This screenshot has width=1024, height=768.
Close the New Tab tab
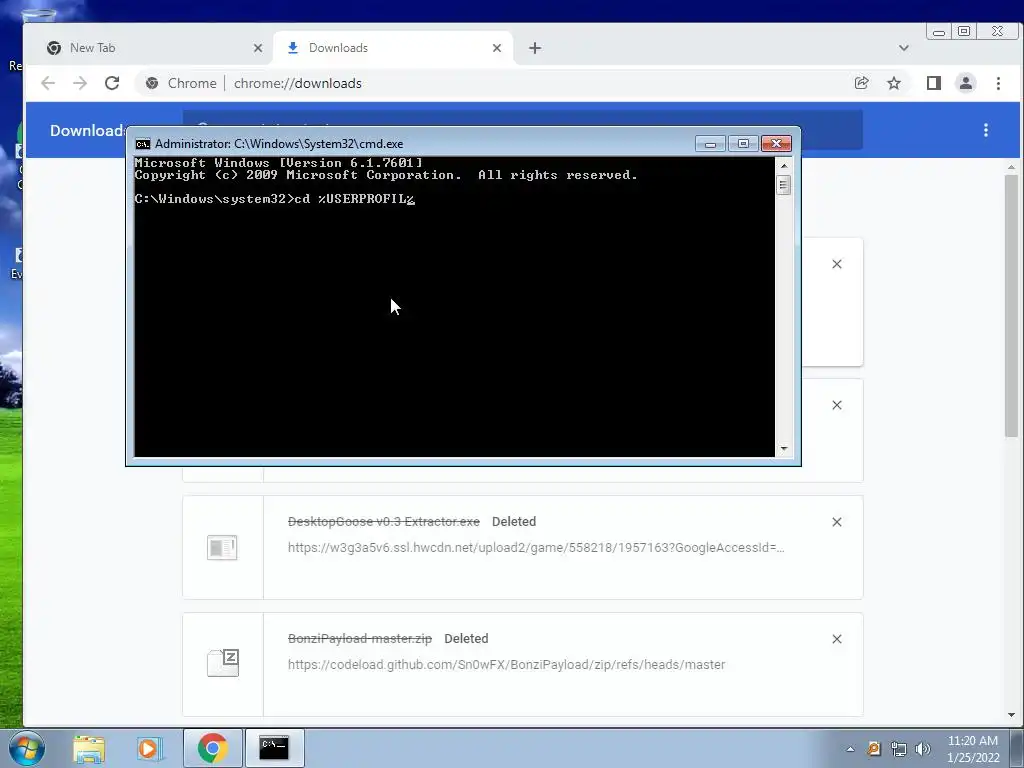(258, 48)
